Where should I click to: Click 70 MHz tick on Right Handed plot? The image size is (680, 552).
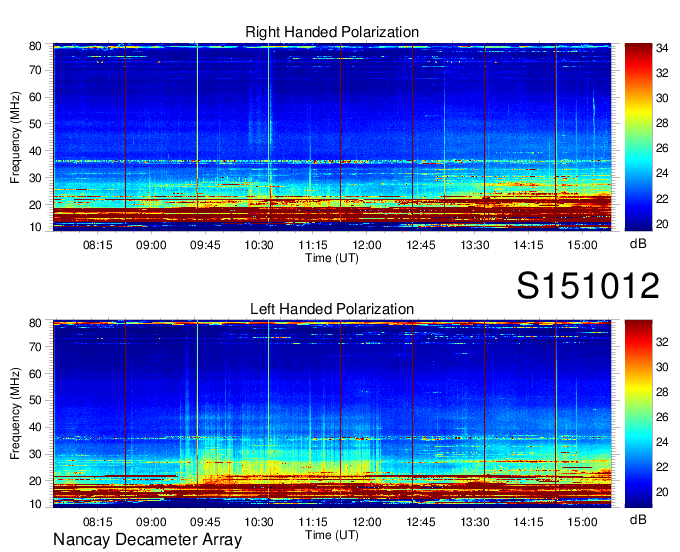(x=35, y=70)
